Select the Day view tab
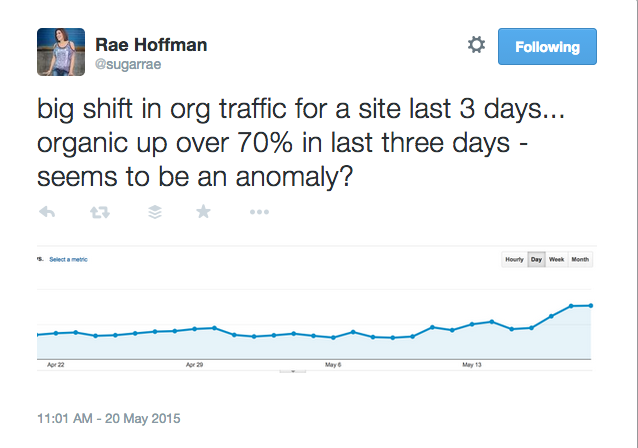This screenshot has height=448, width=638. [x=536, y=259]
